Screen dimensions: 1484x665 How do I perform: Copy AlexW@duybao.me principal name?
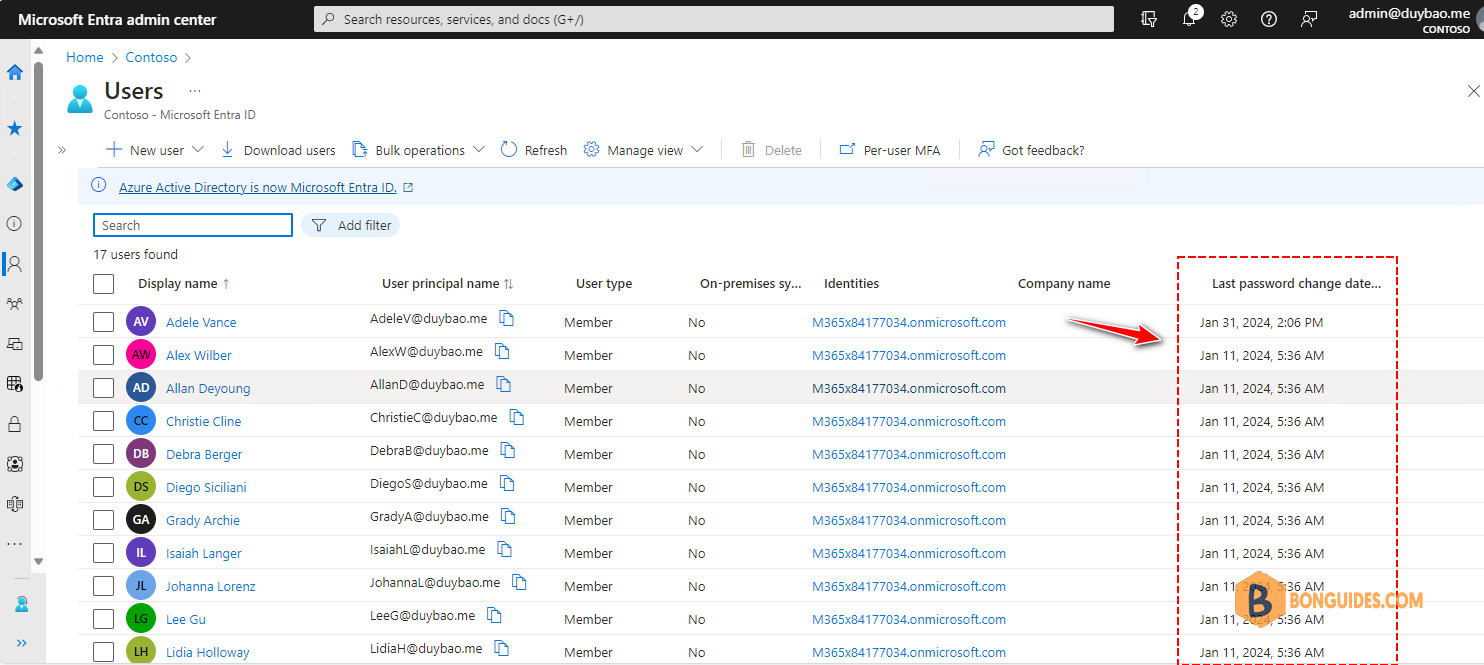click(503, 352)
